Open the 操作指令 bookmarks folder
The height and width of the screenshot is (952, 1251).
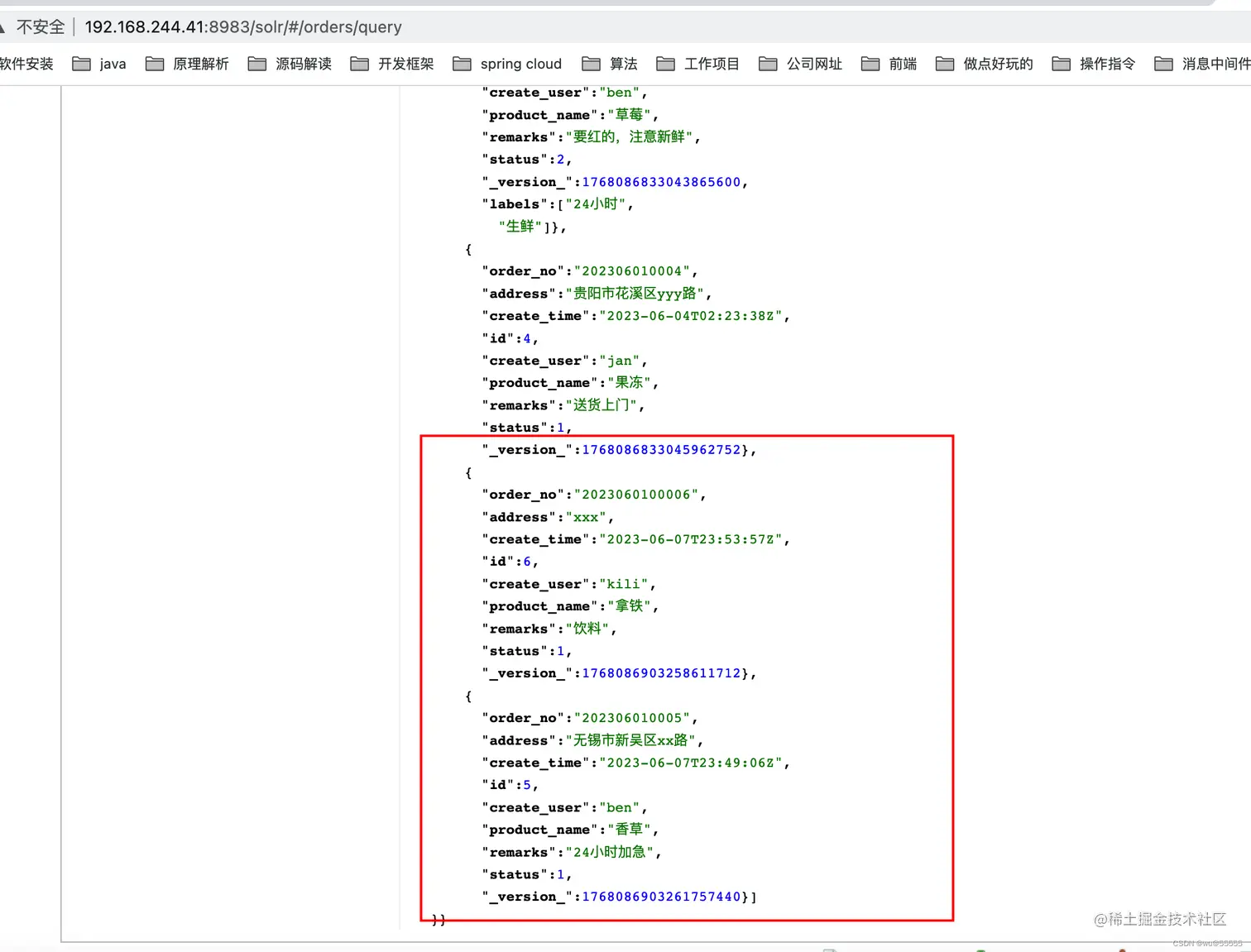tap(1093, 64)
